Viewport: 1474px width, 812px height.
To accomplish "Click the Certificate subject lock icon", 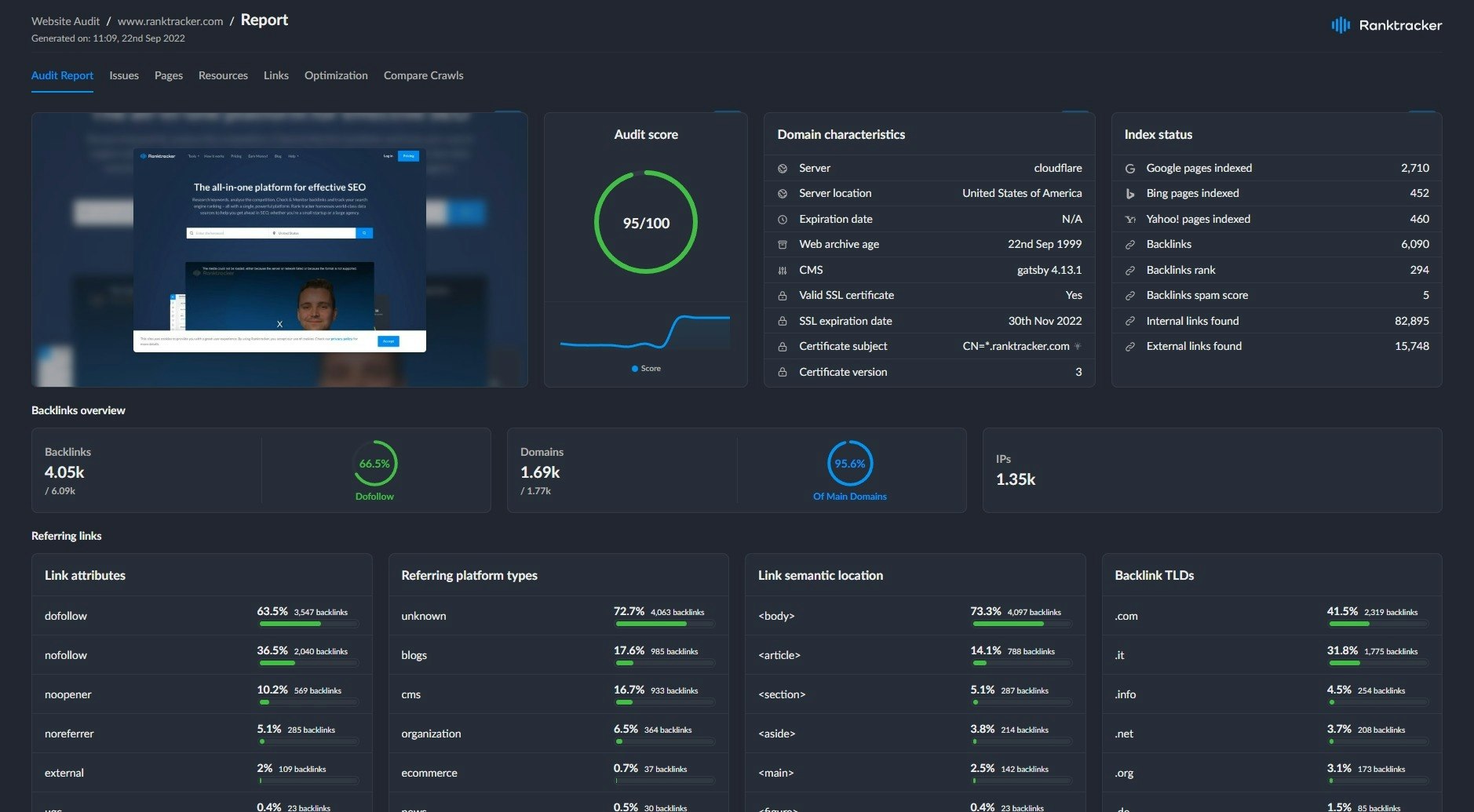I will (x=783, y=347).
